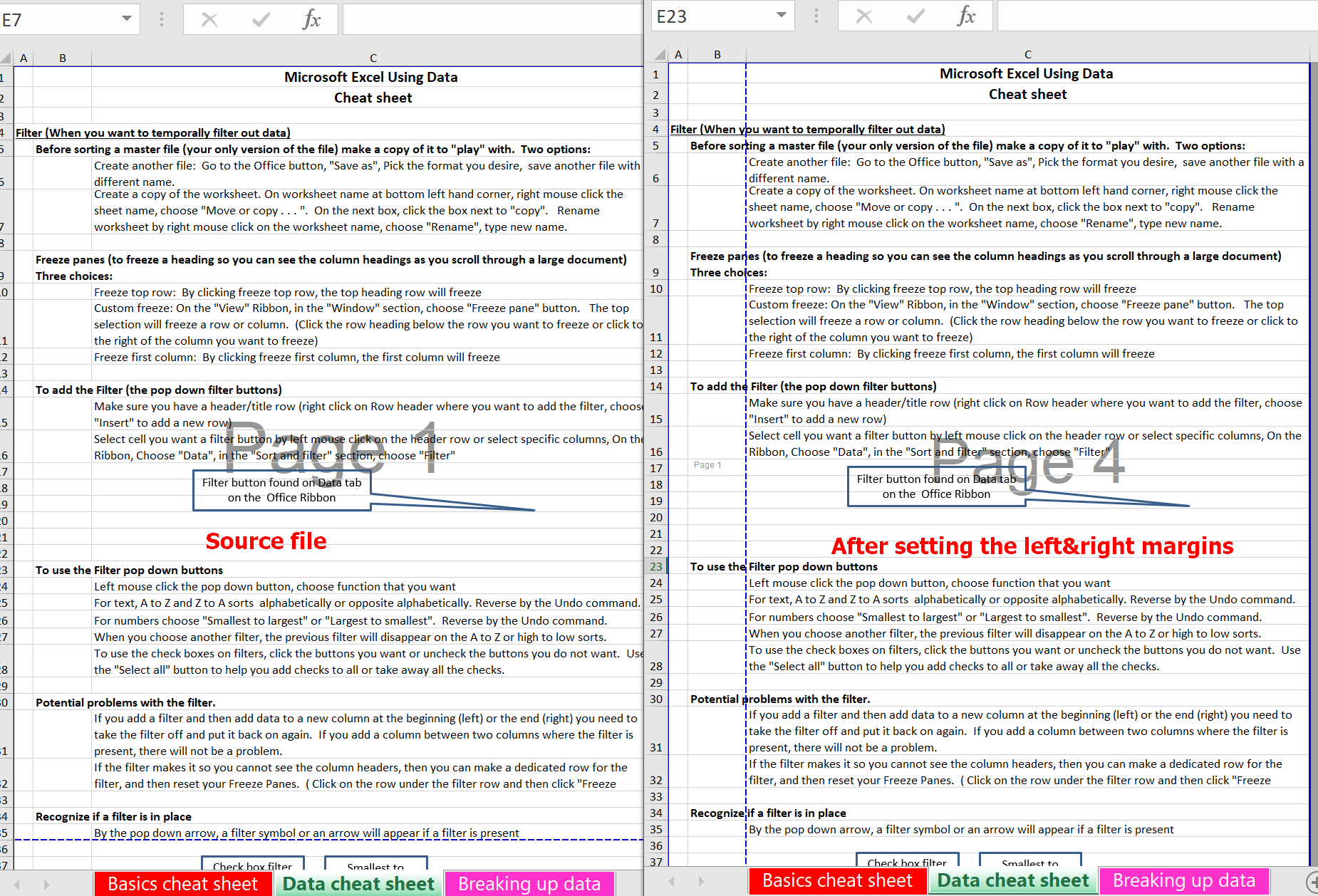Open Data cheat sheet tab in left window
1318x896 pixels.
click(x=358, y=884)
